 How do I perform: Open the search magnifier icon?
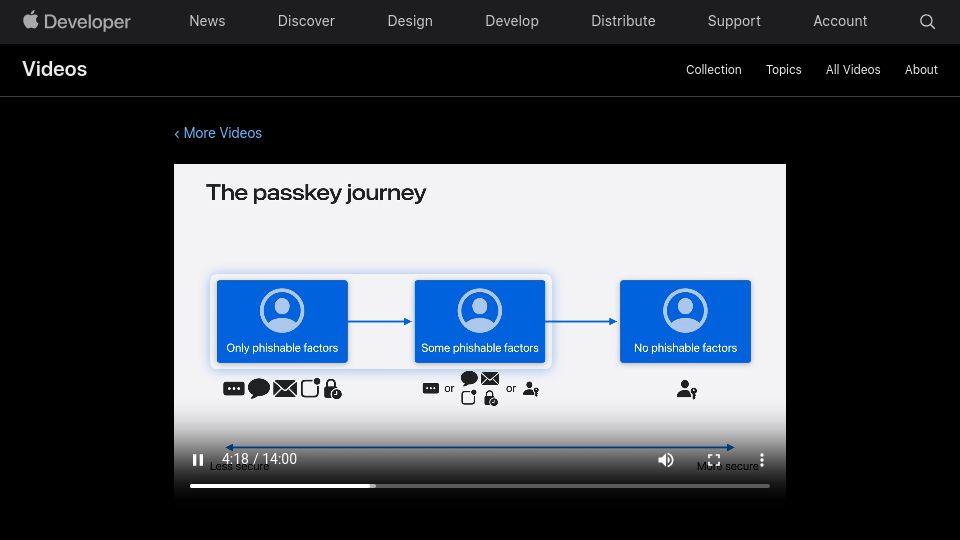point(927,21)
